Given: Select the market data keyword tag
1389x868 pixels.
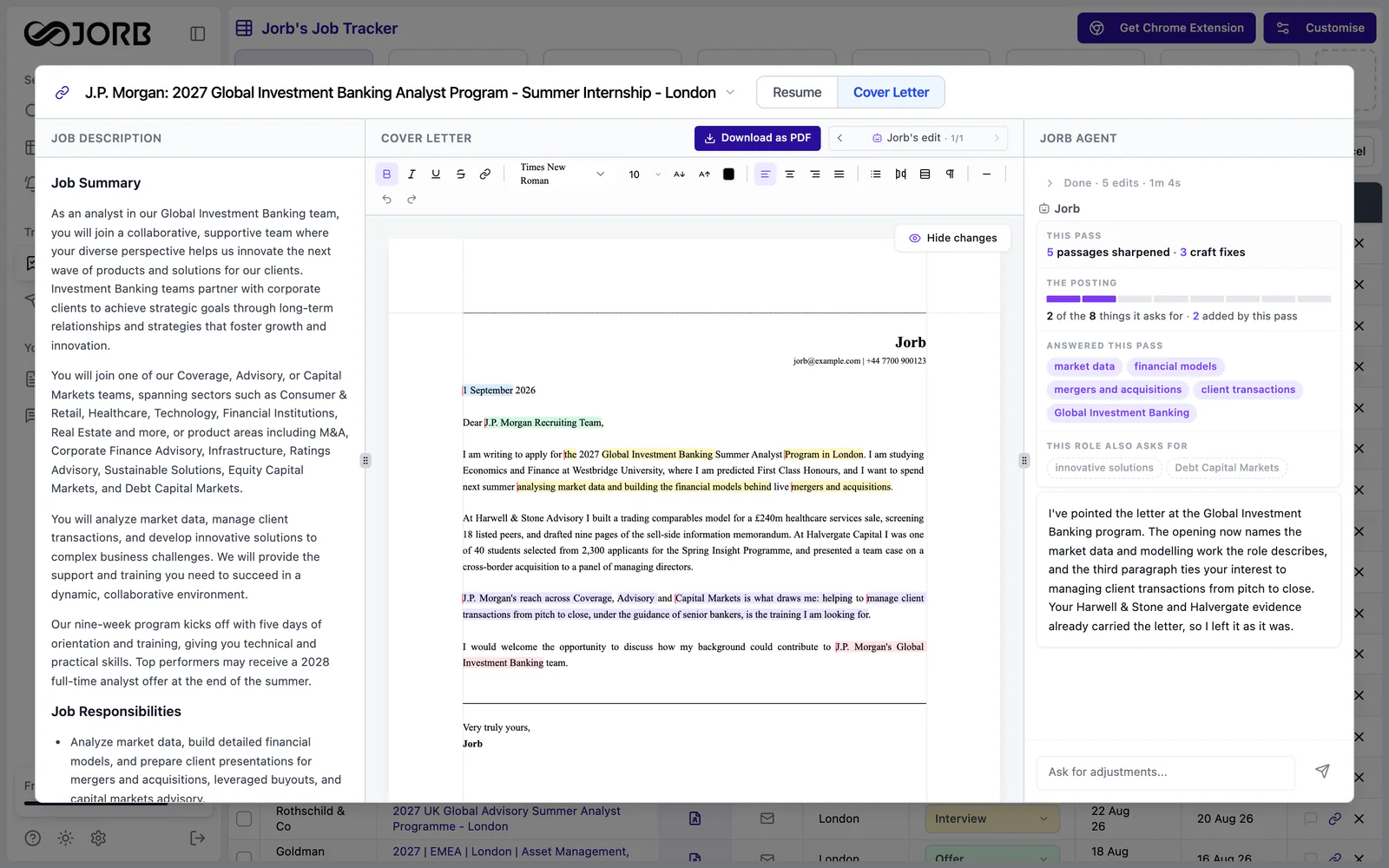Looking at the screenshot, I should click(1084, 366).
